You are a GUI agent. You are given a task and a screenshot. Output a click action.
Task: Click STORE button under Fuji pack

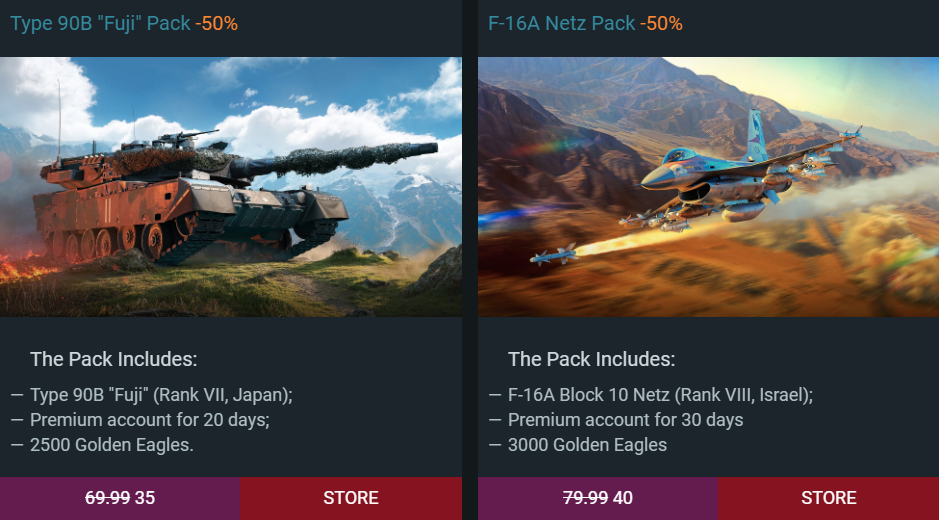351,498
